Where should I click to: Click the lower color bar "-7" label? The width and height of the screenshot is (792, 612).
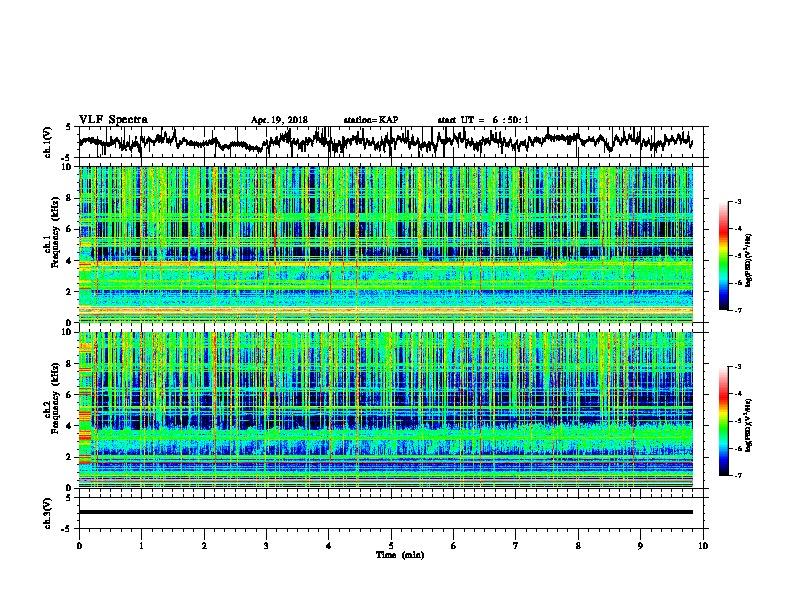[x=737, y=475]
